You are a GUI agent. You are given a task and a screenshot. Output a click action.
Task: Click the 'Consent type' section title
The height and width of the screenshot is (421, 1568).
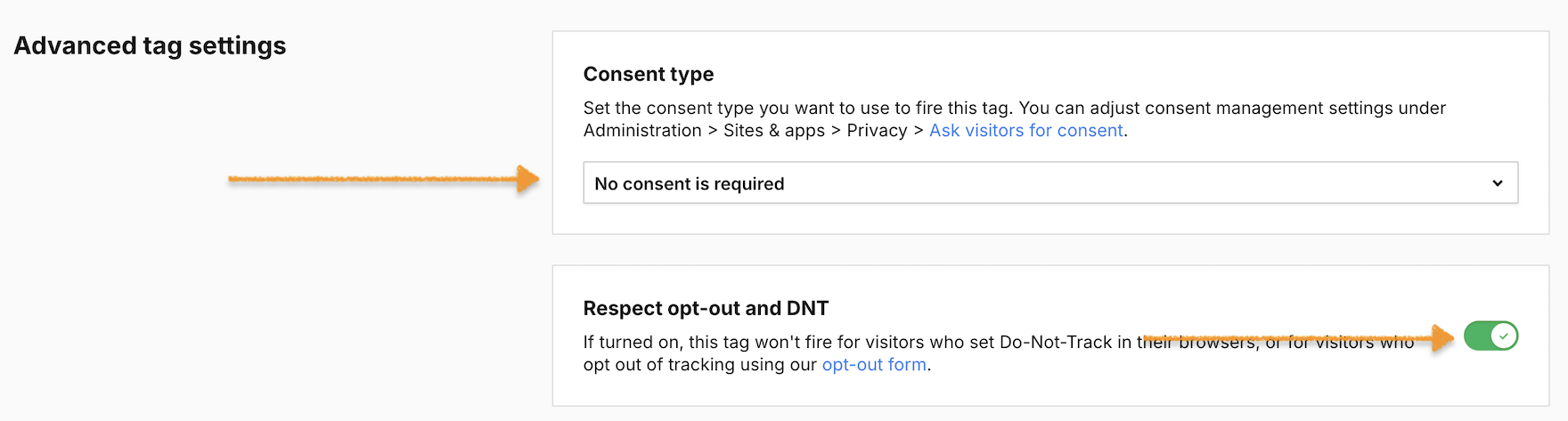tap(649, 75)
